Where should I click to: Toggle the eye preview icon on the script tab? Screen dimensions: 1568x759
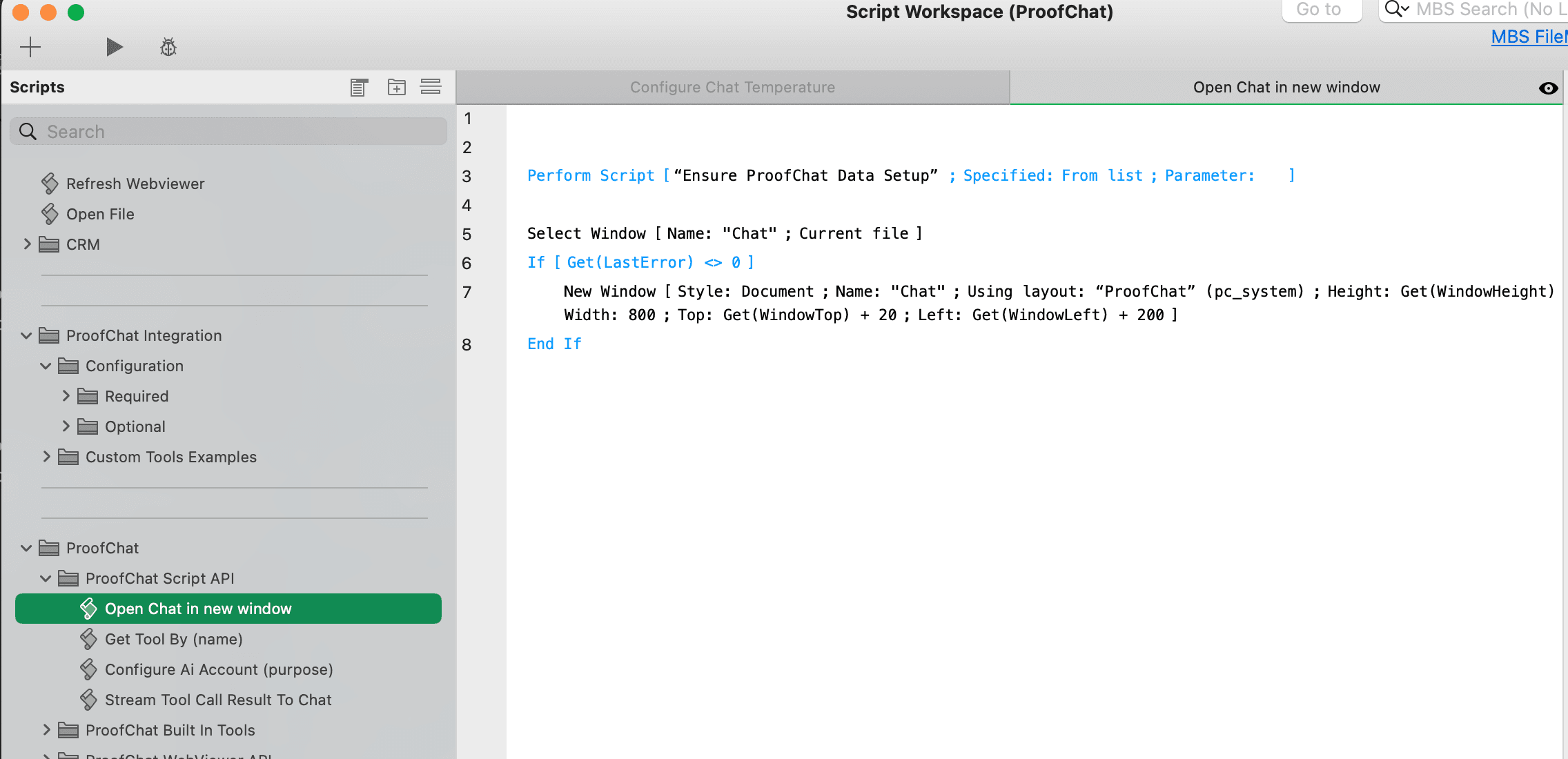(1548, 88)
